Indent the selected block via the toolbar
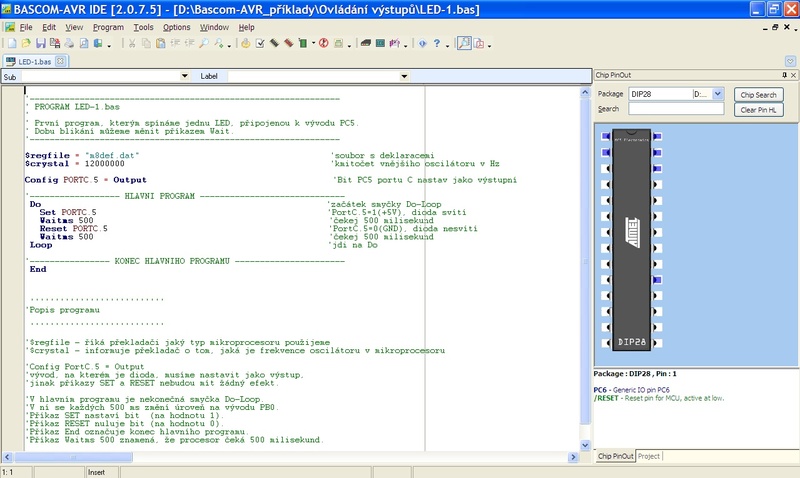The width and height of the screenshot is (800, 478). point(174,43)
